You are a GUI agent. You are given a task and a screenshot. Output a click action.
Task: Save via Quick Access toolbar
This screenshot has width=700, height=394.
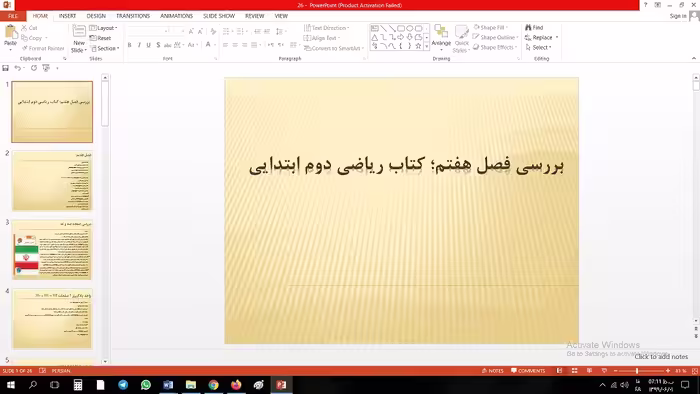[5, 68]
